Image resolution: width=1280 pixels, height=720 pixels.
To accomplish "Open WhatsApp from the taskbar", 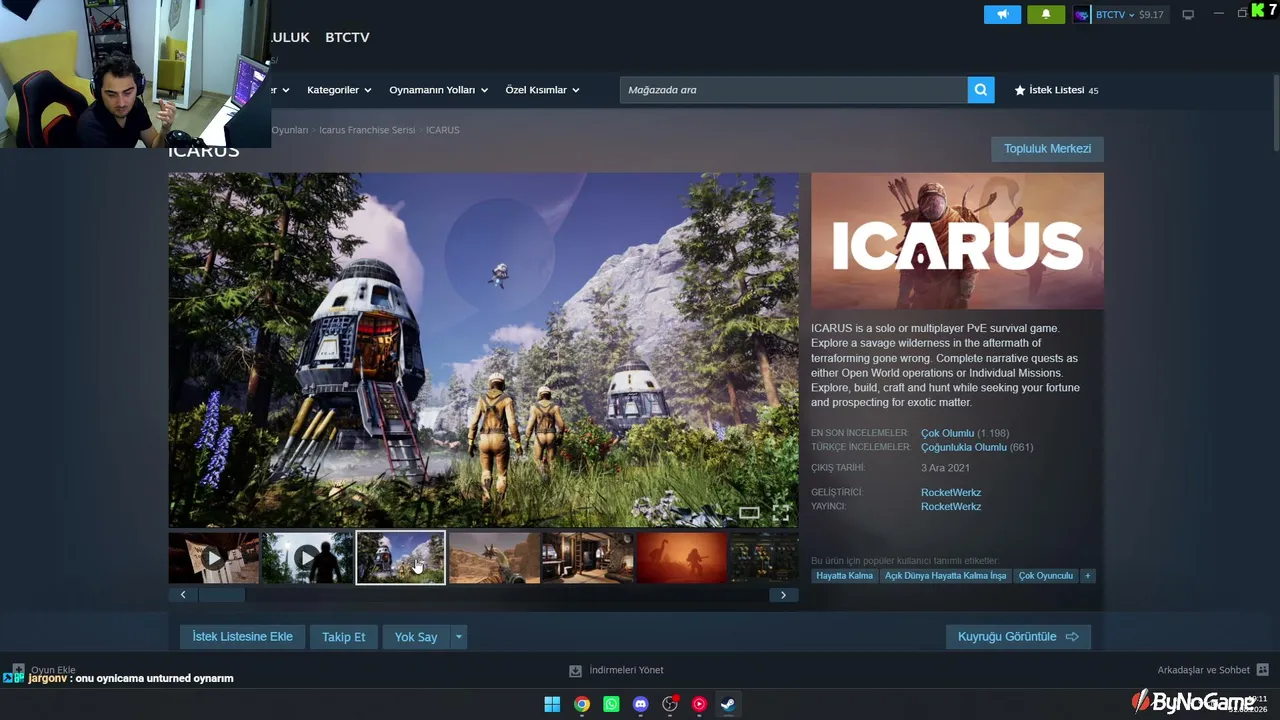I will coord(611,704).
